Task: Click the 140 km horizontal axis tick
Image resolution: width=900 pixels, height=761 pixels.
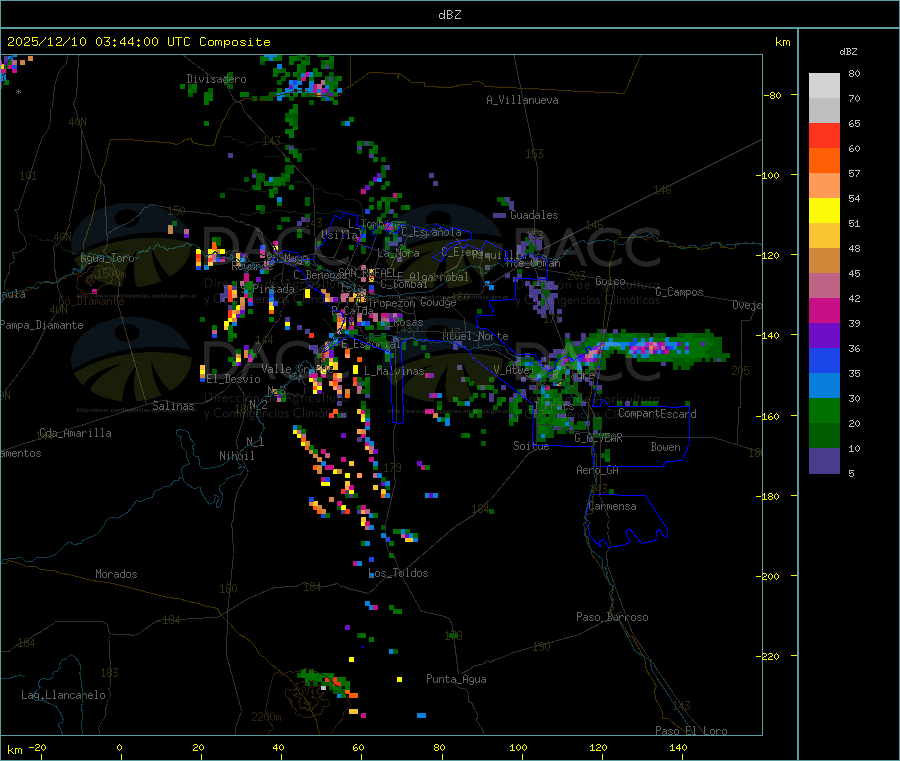Action: 678,747
